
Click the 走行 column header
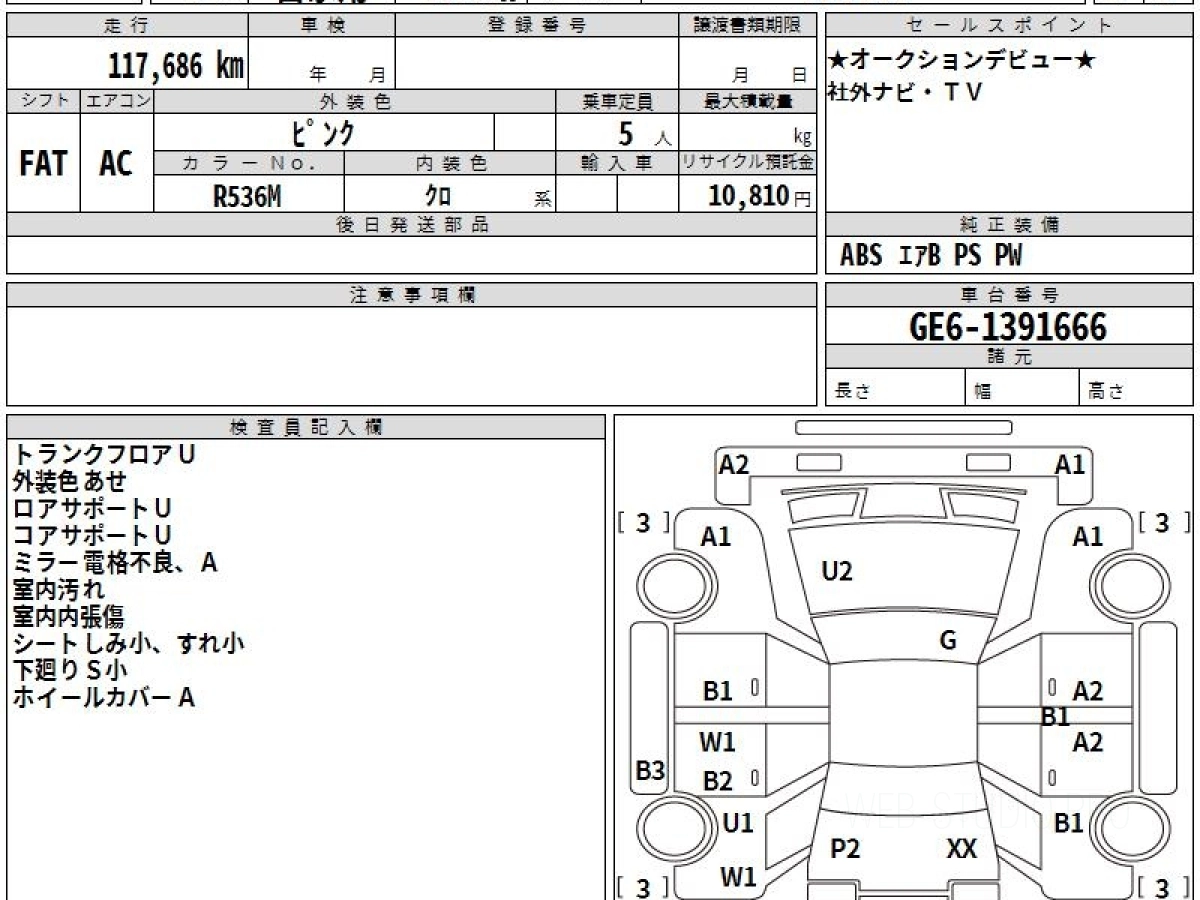point(127,26)
